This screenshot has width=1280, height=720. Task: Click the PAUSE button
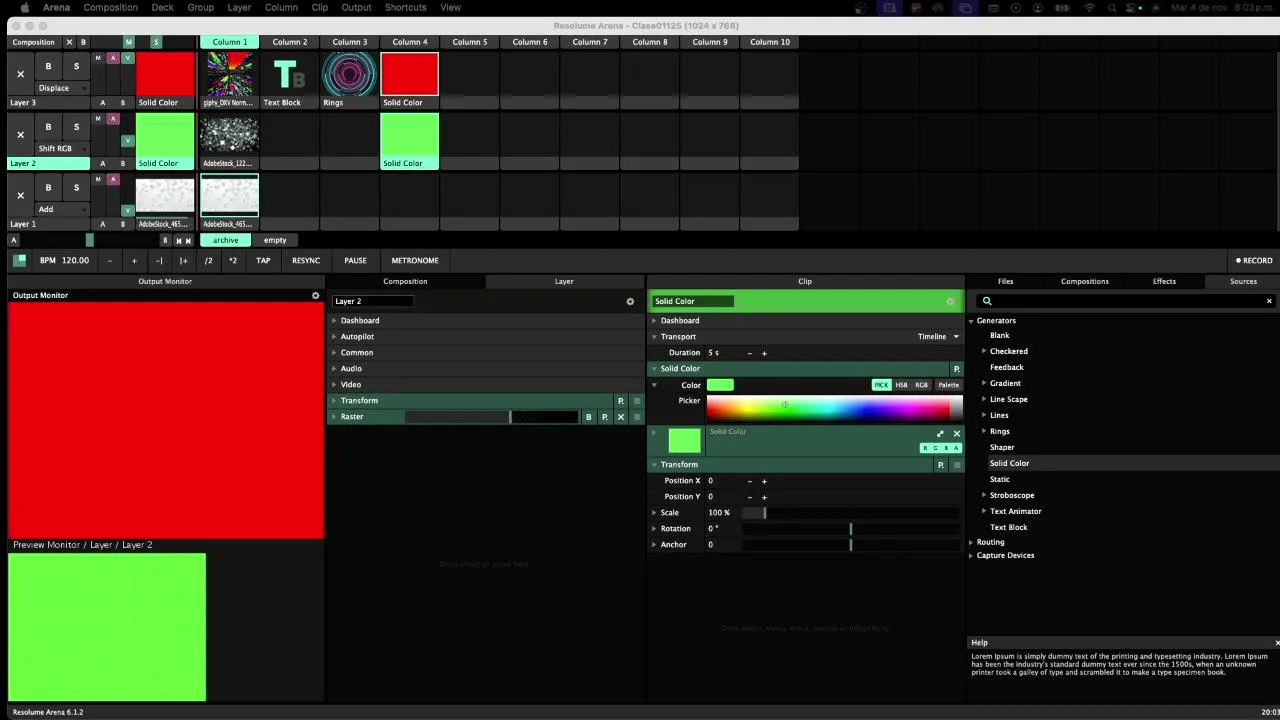click(355, 261)
